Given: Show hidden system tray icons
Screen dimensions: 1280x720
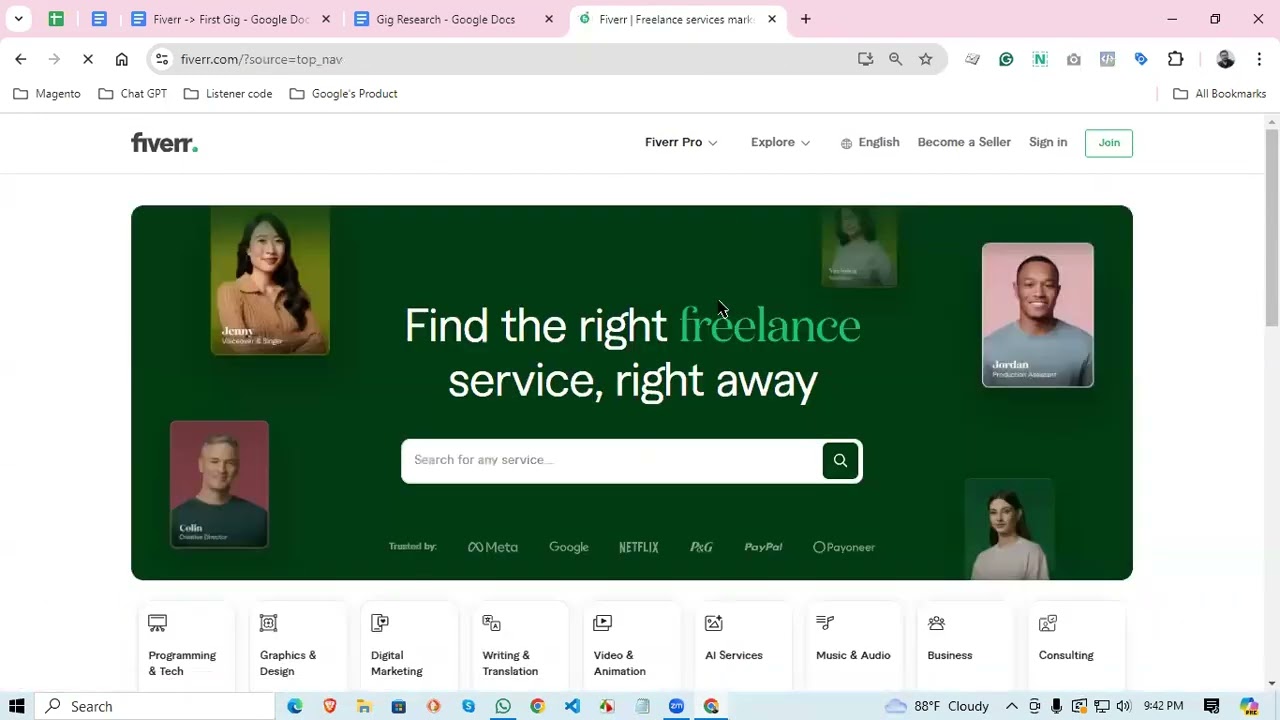Looking at the screenshot, I should tap(1012, 706).
